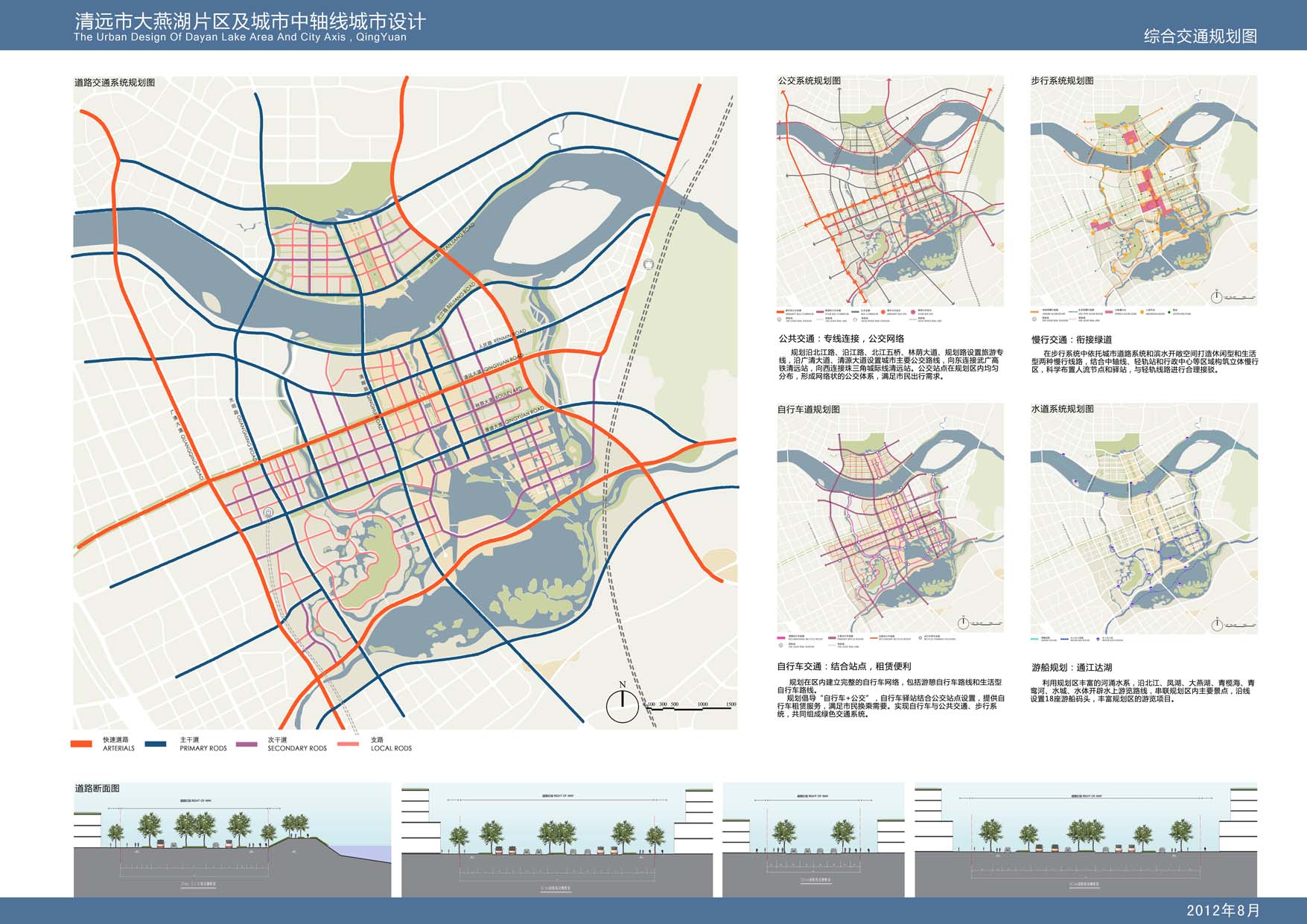This screenshot has width=1307, height=924.
Task: Select the 步行系统规划图 pedestrian map
Action: [x=1144, y=191]
